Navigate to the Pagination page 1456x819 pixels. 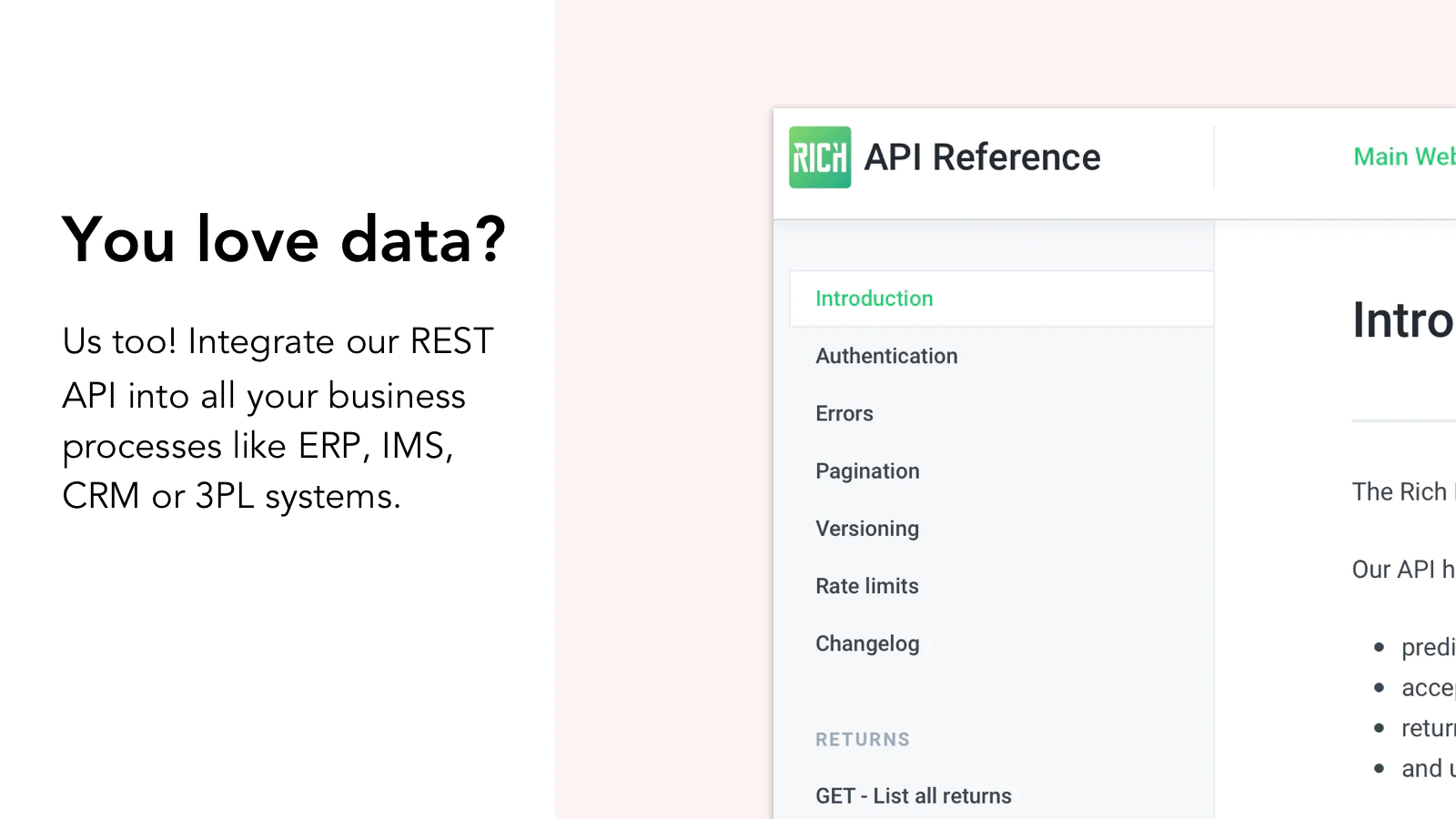tap(867, 471)
